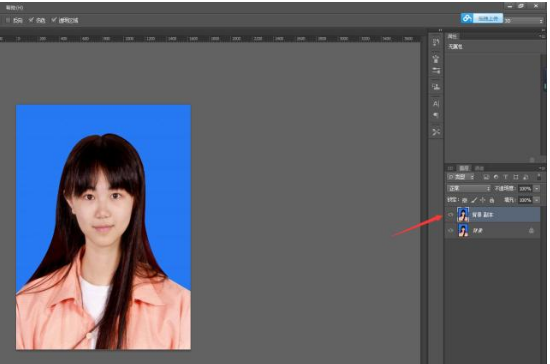Open the workspace 3D selector
The height and width of the screenshot is (364, 550).
[524, 21]
